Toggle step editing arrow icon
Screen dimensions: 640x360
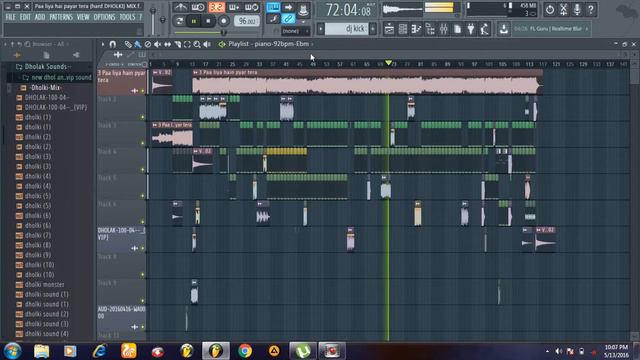288,7
